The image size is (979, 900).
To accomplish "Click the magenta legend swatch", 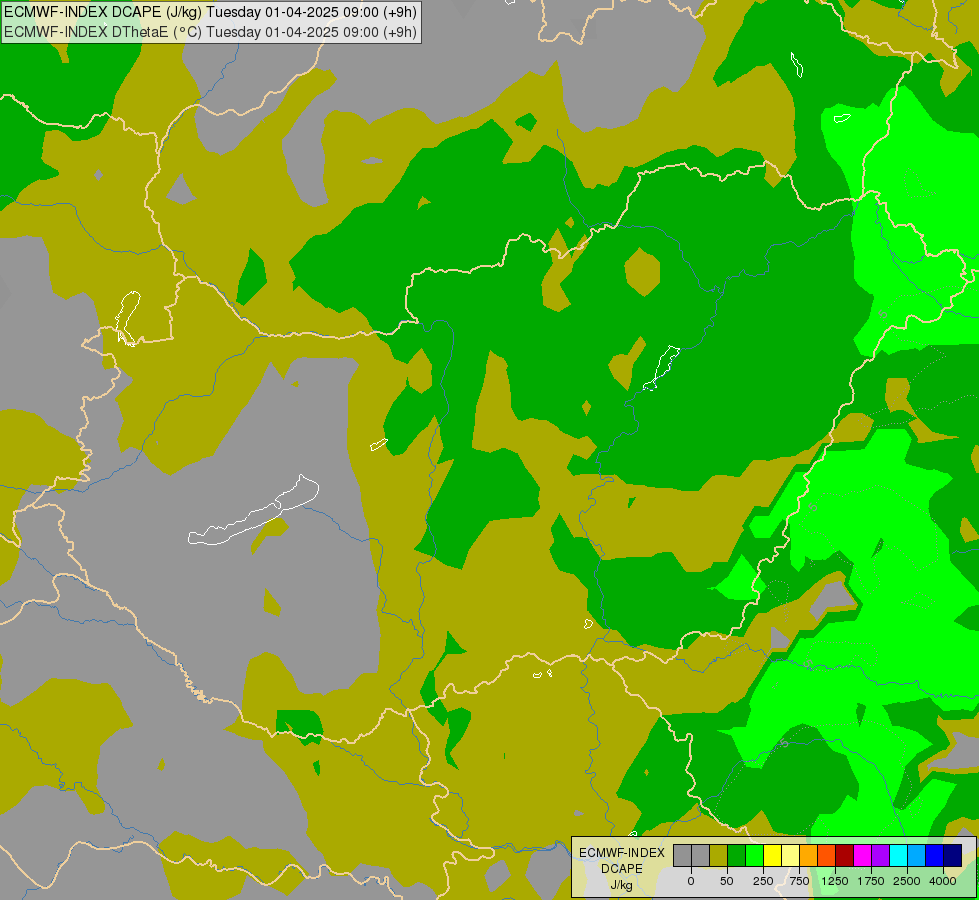I will pyautogui.click(x=862, y=855).
